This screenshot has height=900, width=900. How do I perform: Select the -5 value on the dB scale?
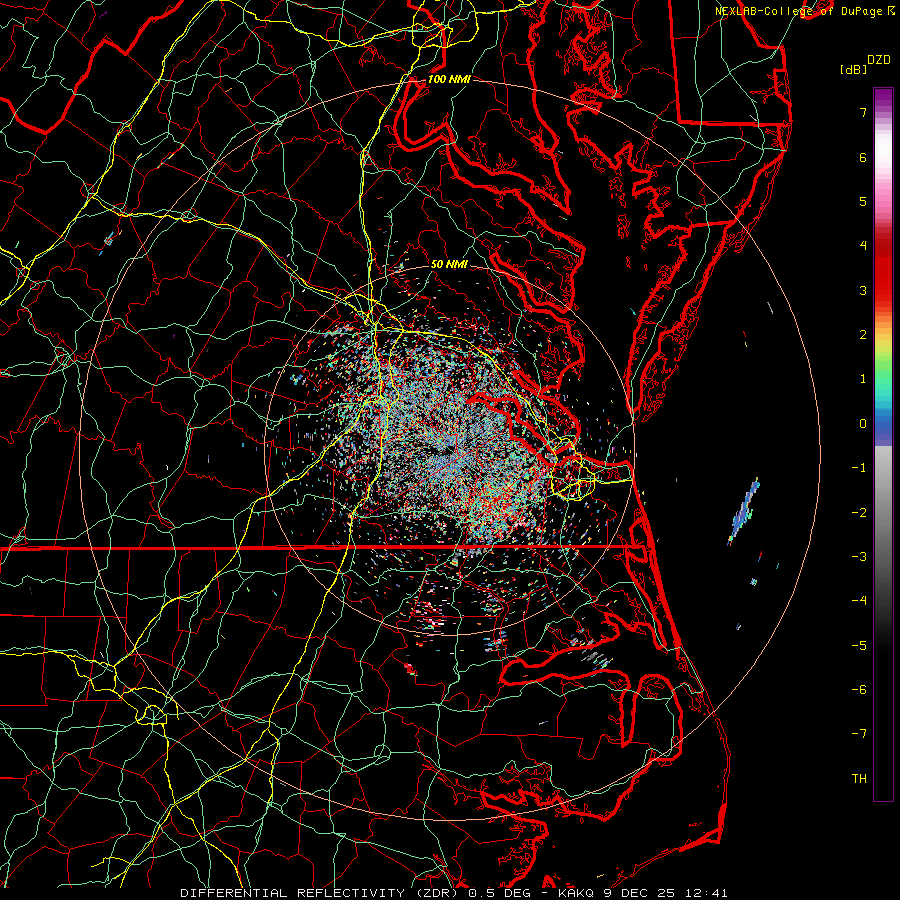(859, 645)
